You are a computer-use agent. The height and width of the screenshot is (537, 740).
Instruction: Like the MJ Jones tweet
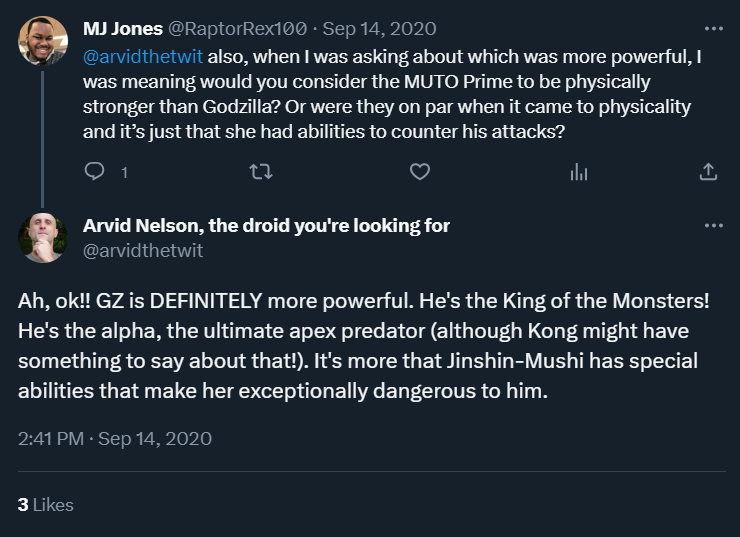[x=420, y=172]
